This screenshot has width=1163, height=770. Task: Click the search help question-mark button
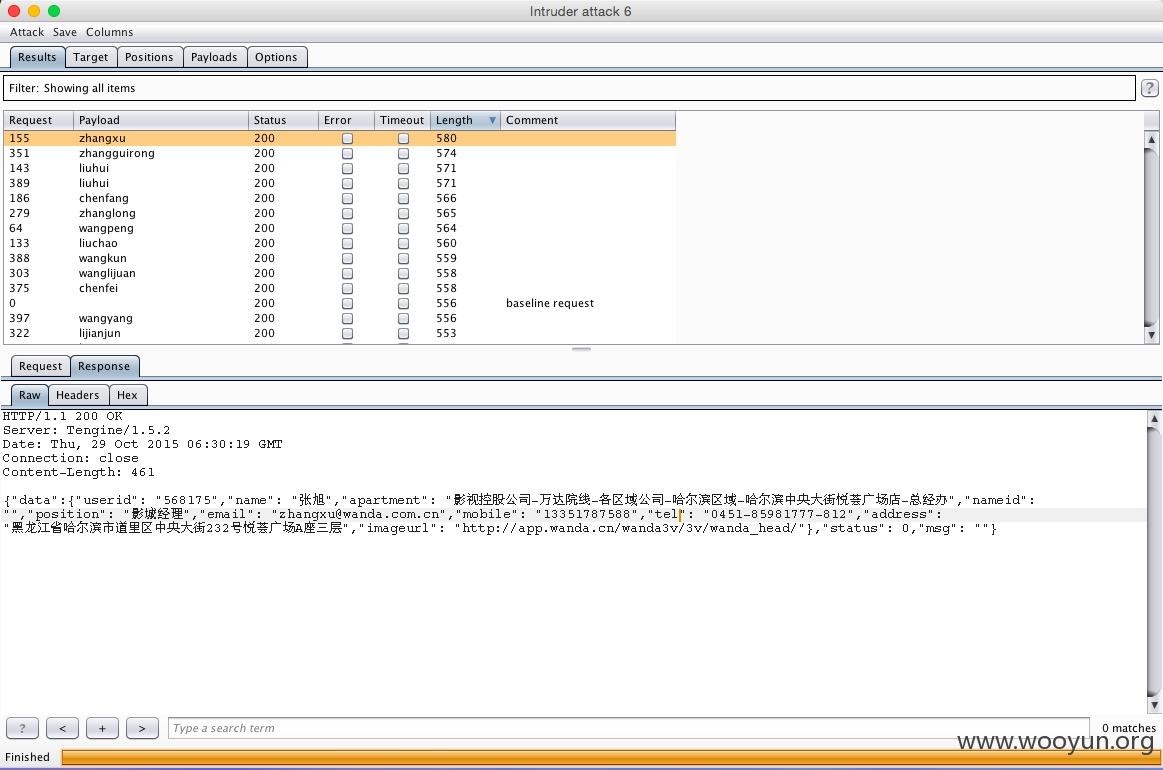[x=22, y=728]
